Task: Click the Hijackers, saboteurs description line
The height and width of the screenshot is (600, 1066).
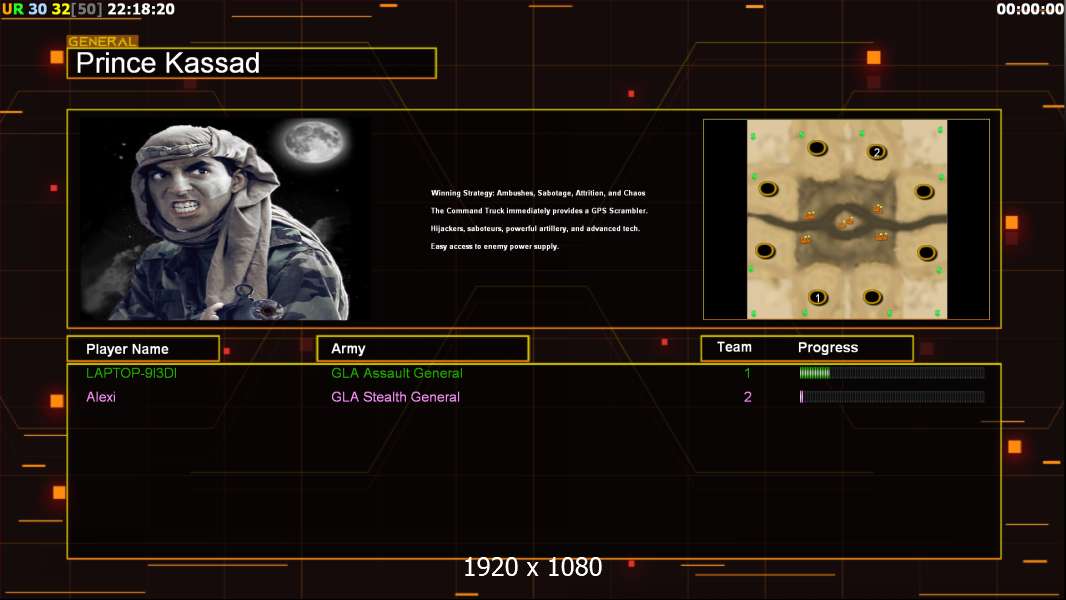Action: click(535, 228)
